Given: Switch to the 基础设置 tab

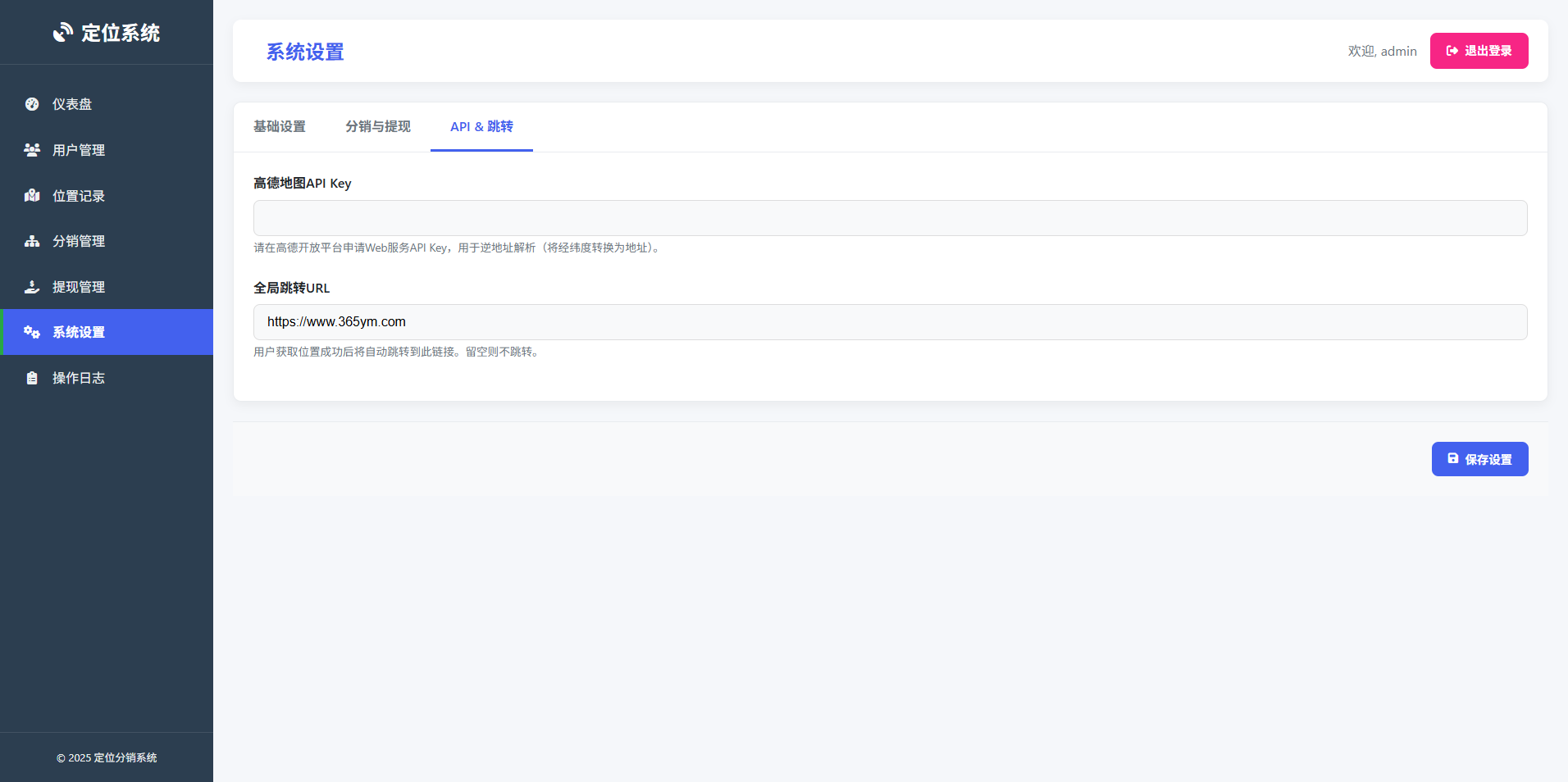Looking at the screenshot, I should (x=279, y=126).
